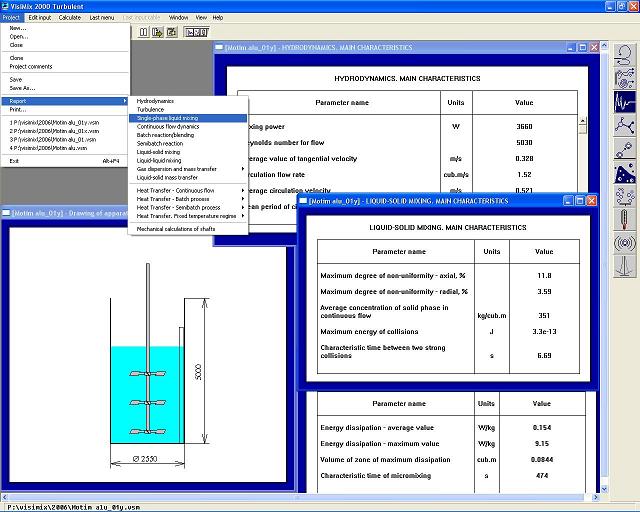
Task: Select the Turbulence icon in right sidebar
Action: (x=624, y=79)
